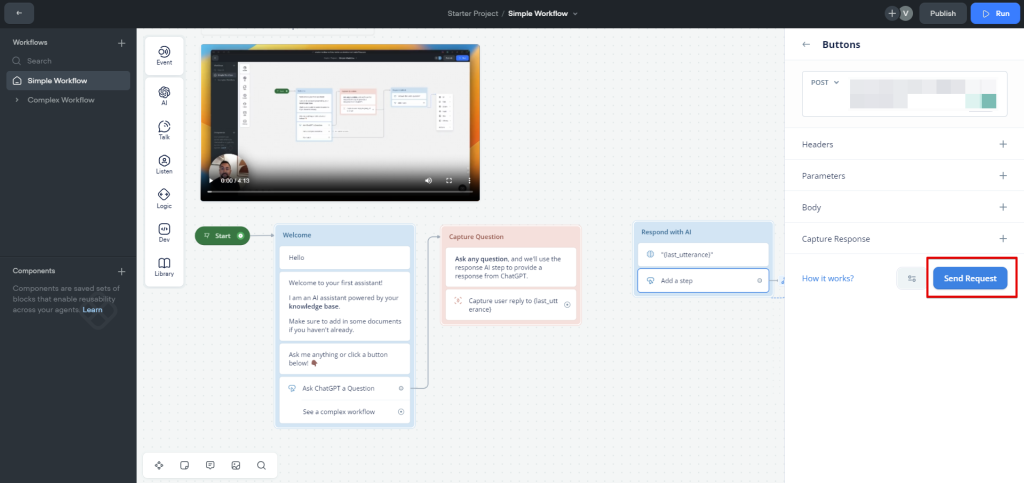Image resolution: width=1024 pixels, height=483 pixels.
Task: Click the Send Request button
Action: pyautogui.click(x=969, y=278)
